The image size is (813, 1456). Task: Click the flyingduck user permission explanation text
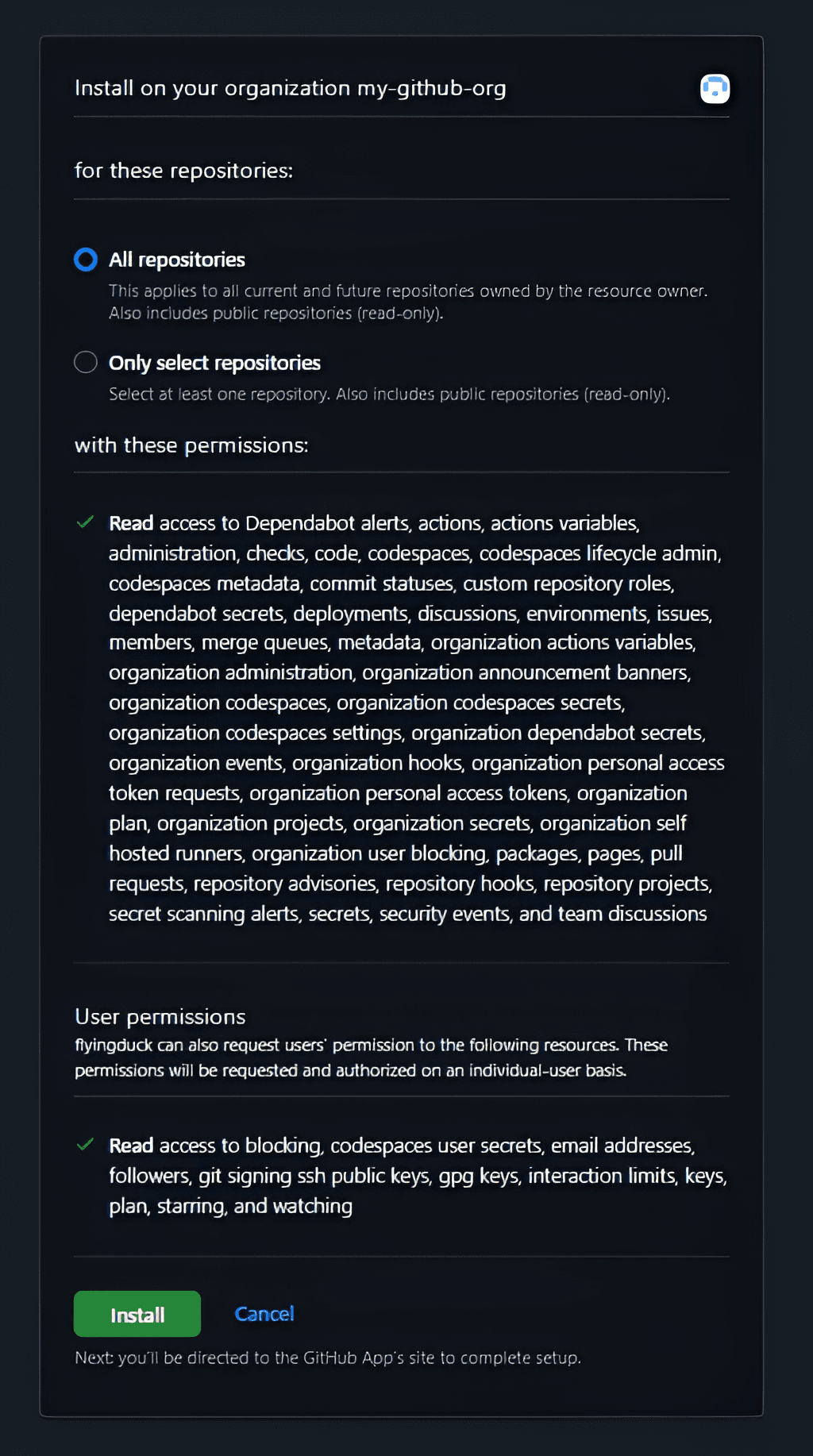pos(371,1057)
